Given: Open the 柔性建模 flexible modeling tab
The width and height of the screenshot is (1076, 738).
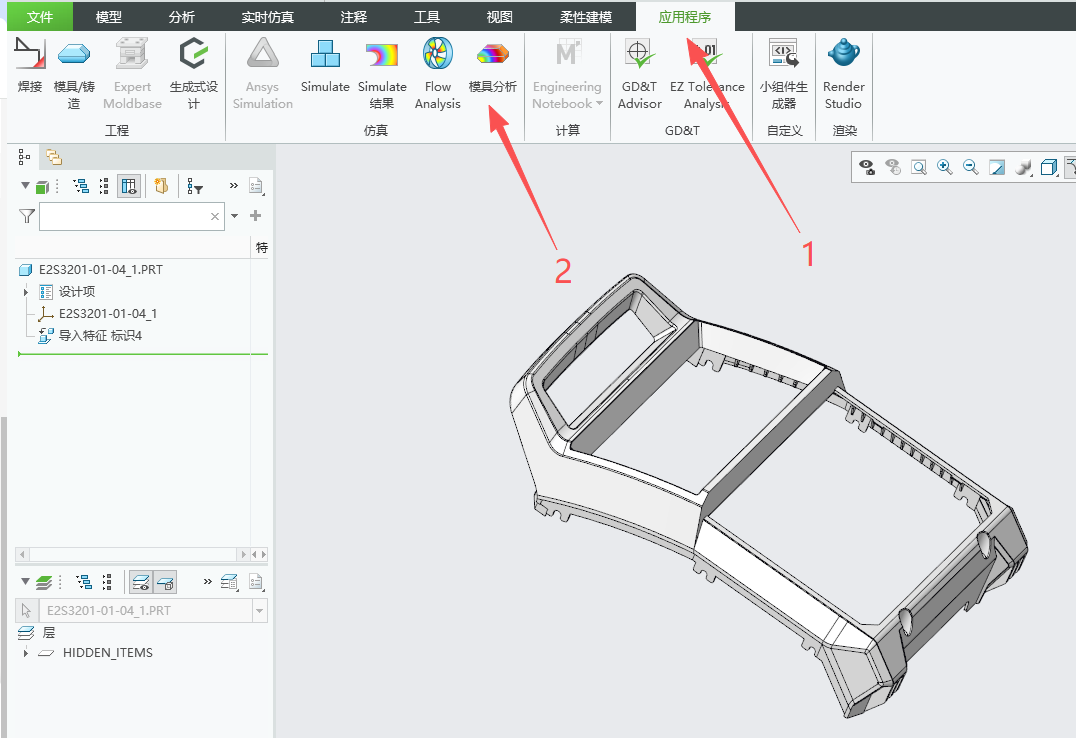Looking at the screenshot, I should click(x=585, y=17).
